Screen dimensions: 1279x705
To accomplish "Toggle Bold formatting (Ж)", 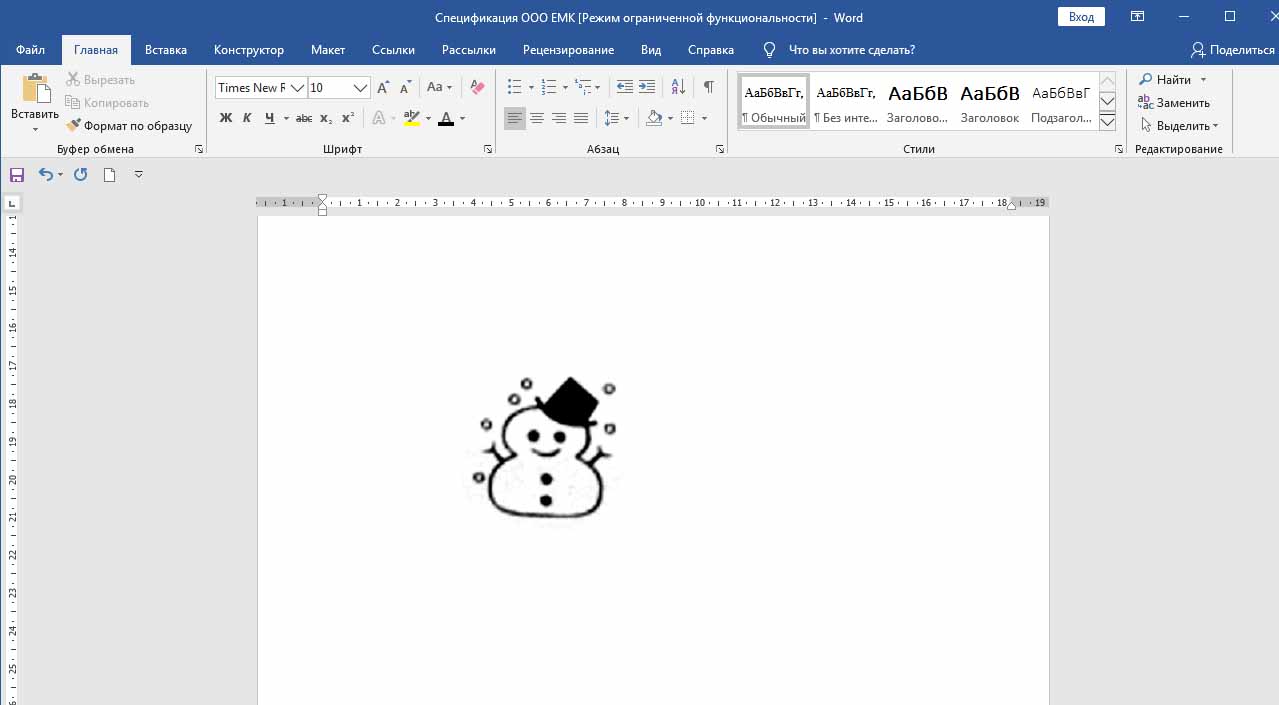I will [x=225, y=118].
